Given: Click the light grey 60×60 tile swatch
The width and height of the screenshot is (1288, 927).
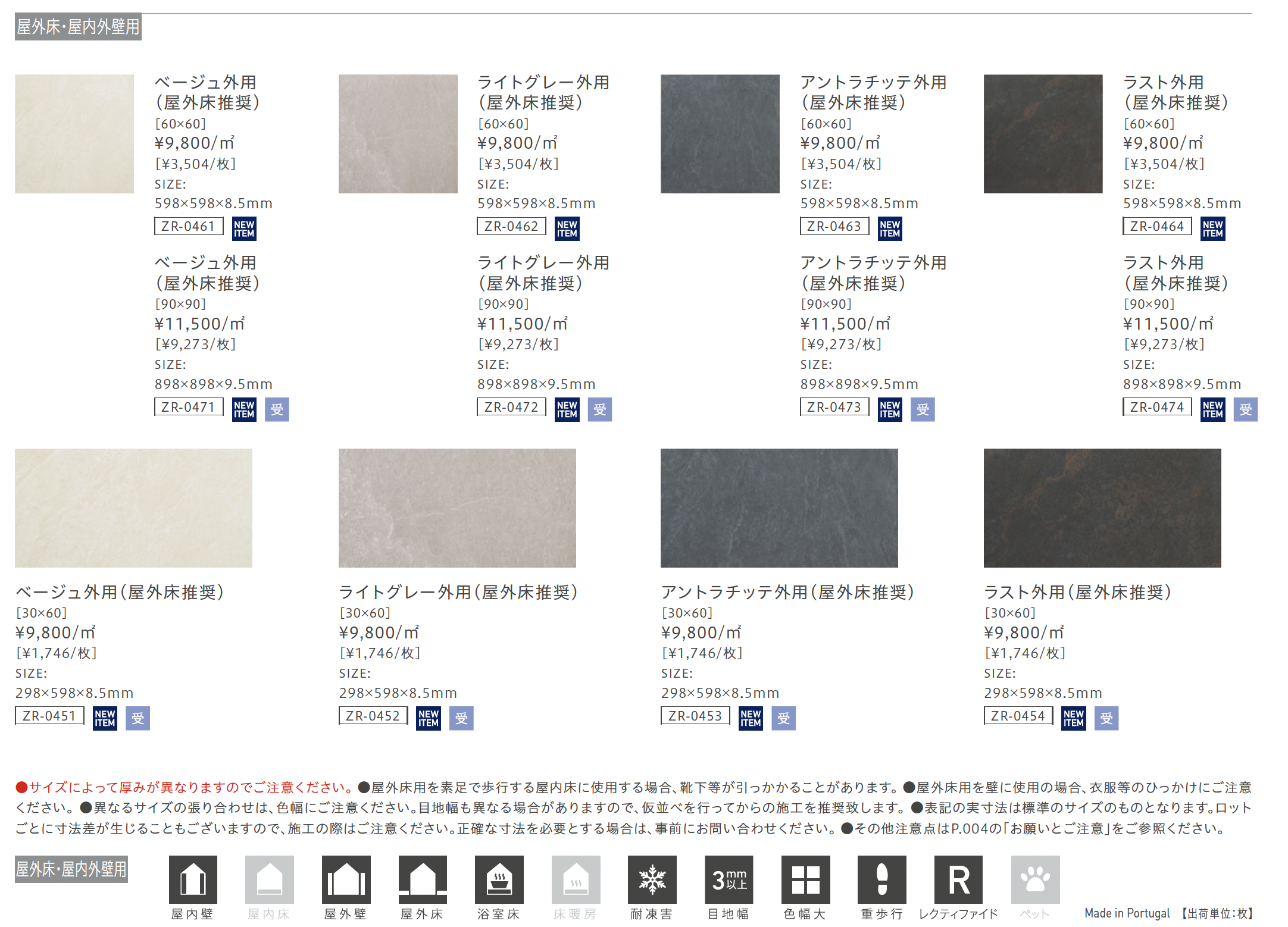Looking at the screenshot, I should pyautogui.click(x=398, y=134).
